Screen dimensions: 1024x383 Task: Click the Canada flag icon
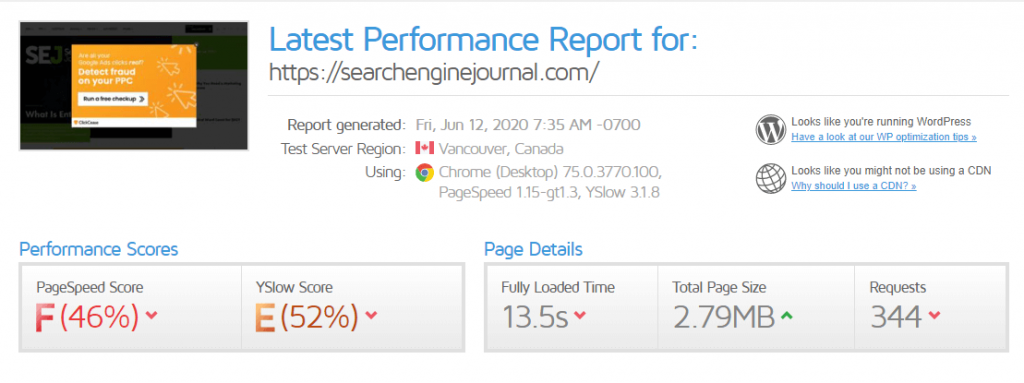tap(424, 148)
